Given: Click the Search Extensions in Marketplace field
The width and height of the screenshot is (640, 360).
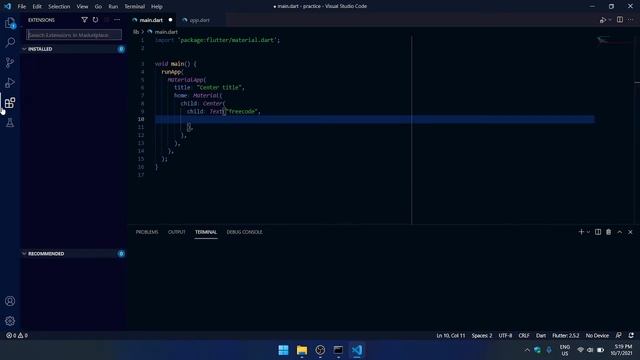Looking at the screenshot, I should click(74, 35).
